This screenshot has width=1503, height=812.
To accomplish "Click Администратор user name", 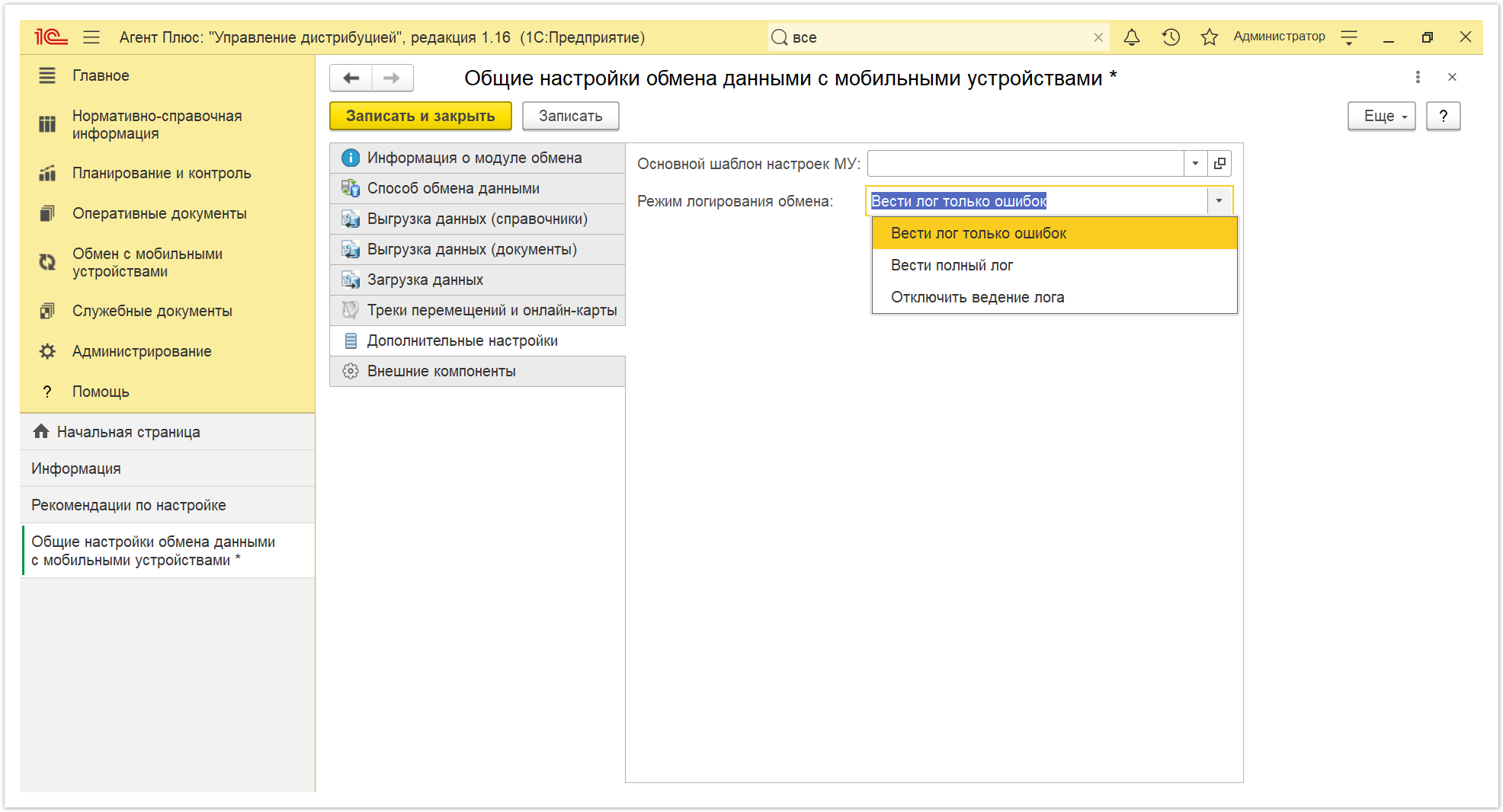I will (x=1279, y=37).
